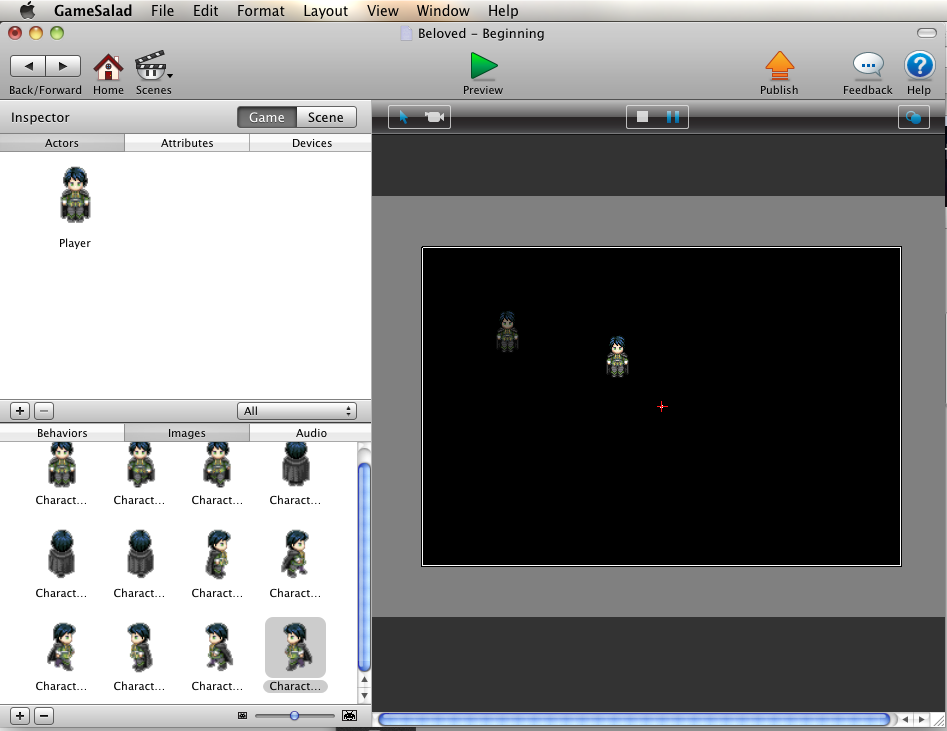Screen dimensions: 947x731
Task: Switch to the Behaviors tab
Action: tap(62, 433)
